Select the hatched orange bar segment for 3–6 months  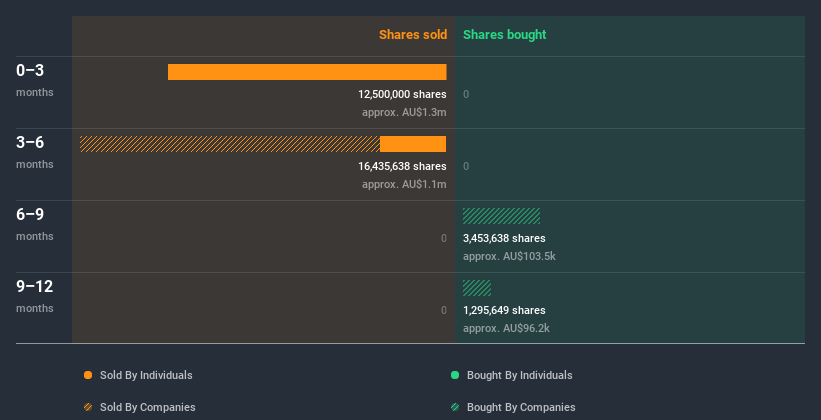(x=230, y=144)
